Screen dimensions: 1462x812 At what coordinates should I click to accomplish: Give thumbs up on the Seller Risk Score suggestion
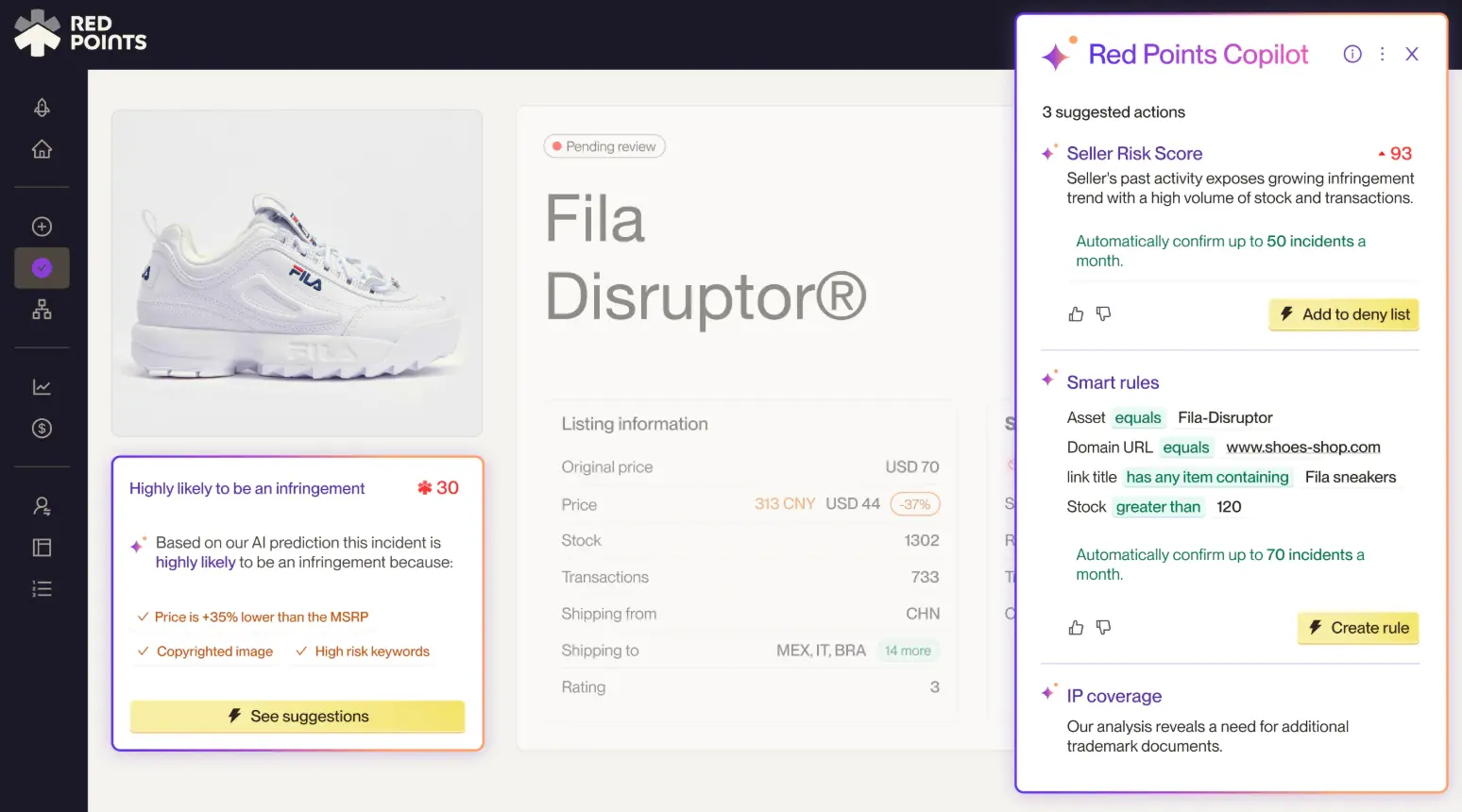pos(1076,313)
